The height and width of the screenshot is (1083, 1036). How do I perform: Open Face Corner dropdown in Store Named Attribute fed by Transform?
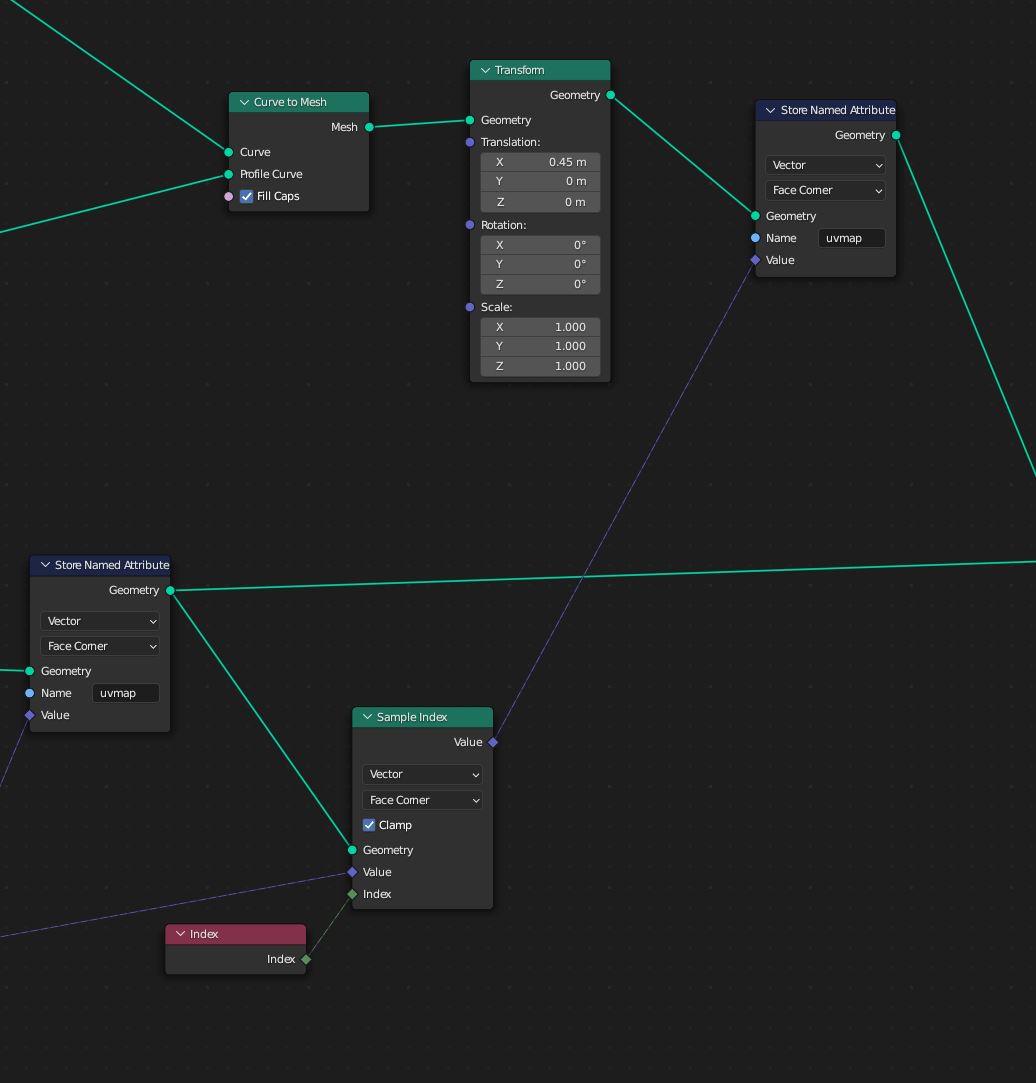825,190
